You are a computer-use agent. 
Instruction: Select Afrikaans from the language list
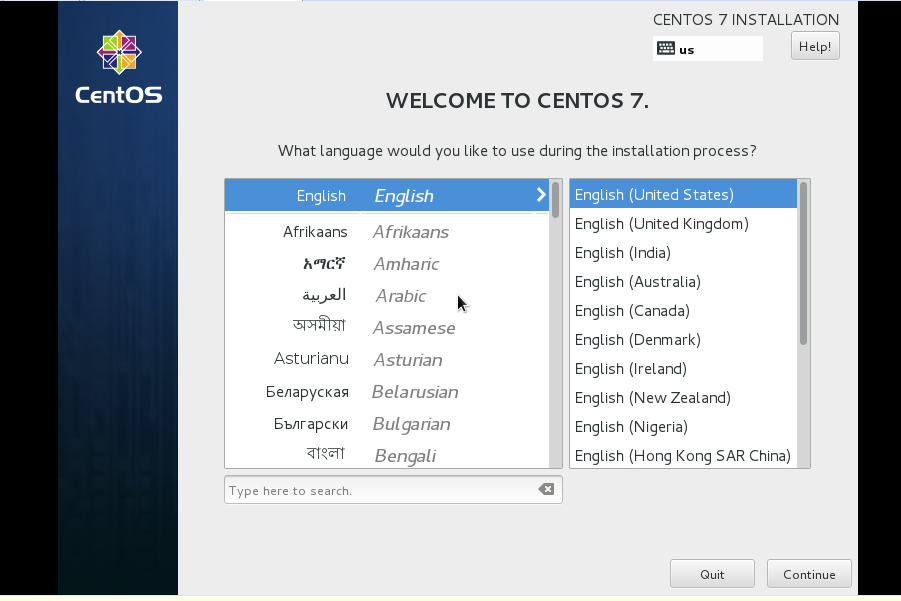pyautogui.click(x=387, y=232)
